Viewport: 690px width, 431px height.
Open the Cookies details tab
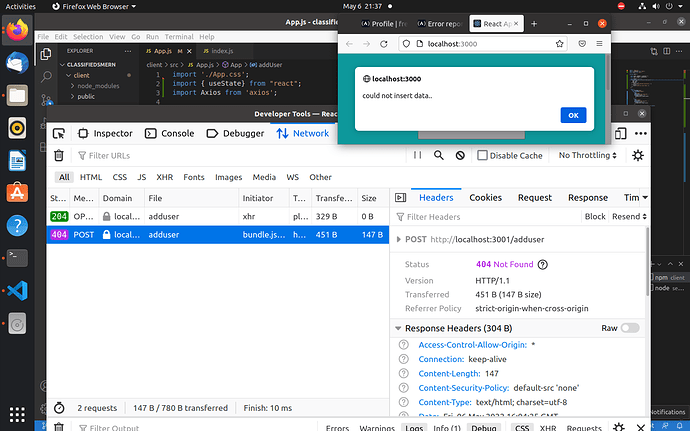pos(485,198)
